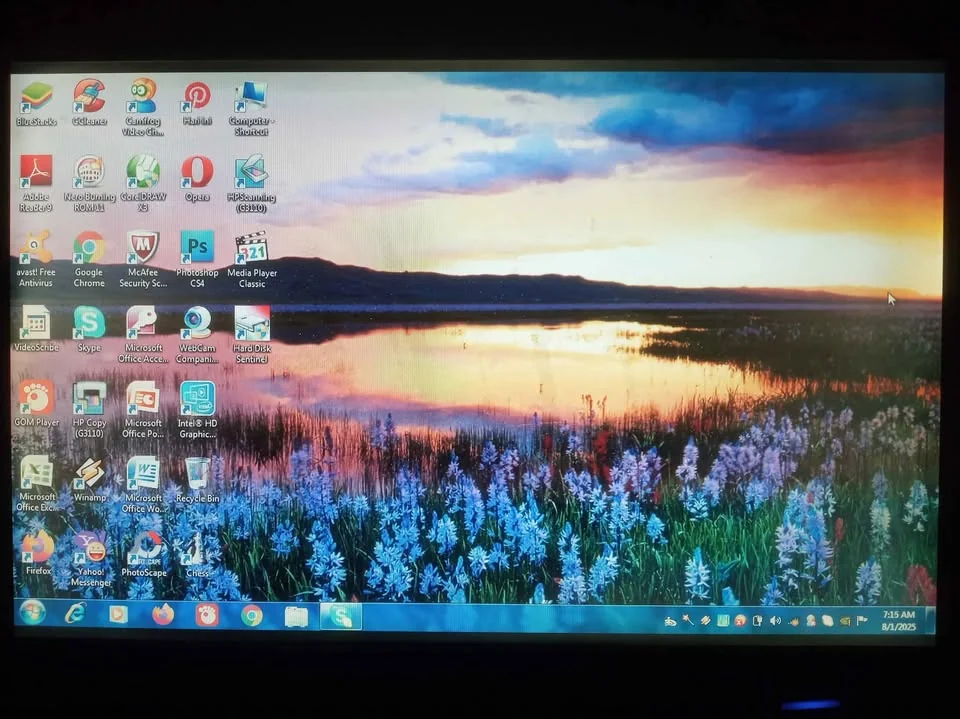Select the Camfrog Video Chat icon
The height and width of the screenshot is (719, 960).
point(143,107)
